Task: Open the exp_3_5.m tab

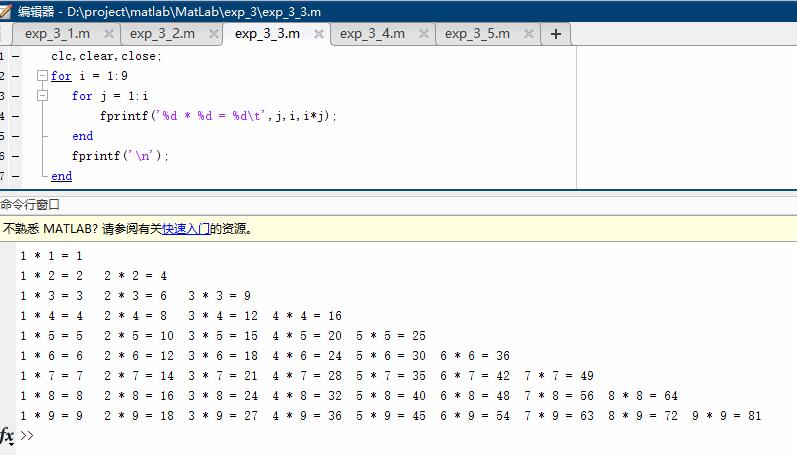Action: point(477,34)
